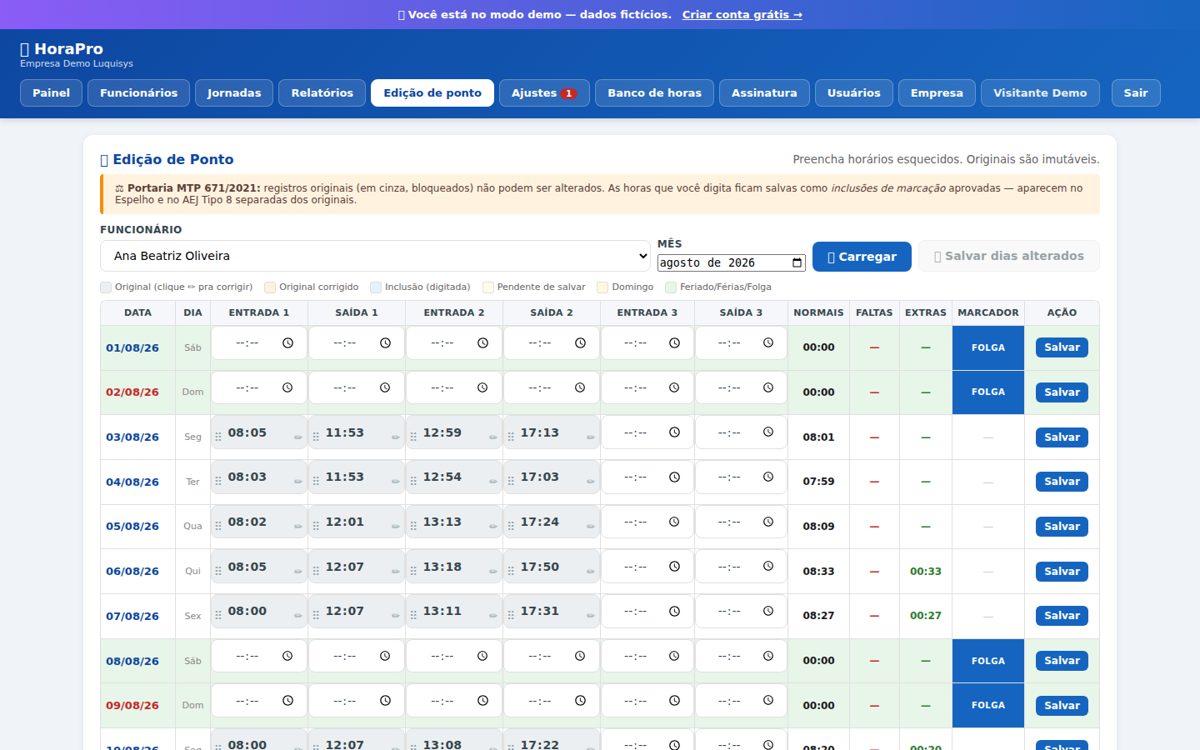Save the 06/08/26 row with Salvar
This screenshot has height=750, width=1200.
(x=1062, y=571)
